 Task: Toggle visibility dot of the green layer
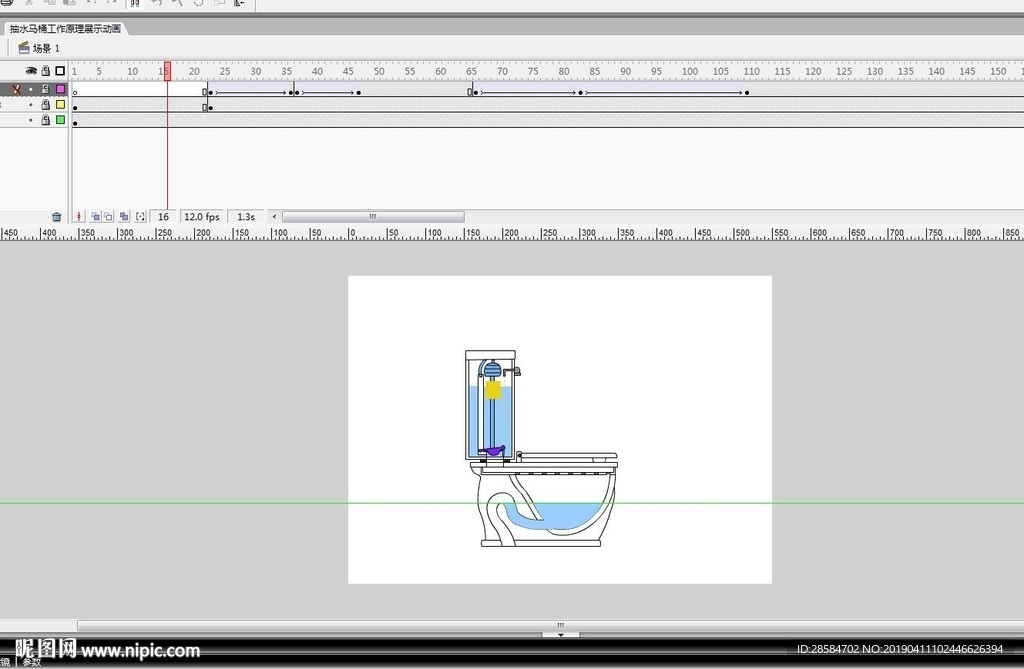click(31, 120)
